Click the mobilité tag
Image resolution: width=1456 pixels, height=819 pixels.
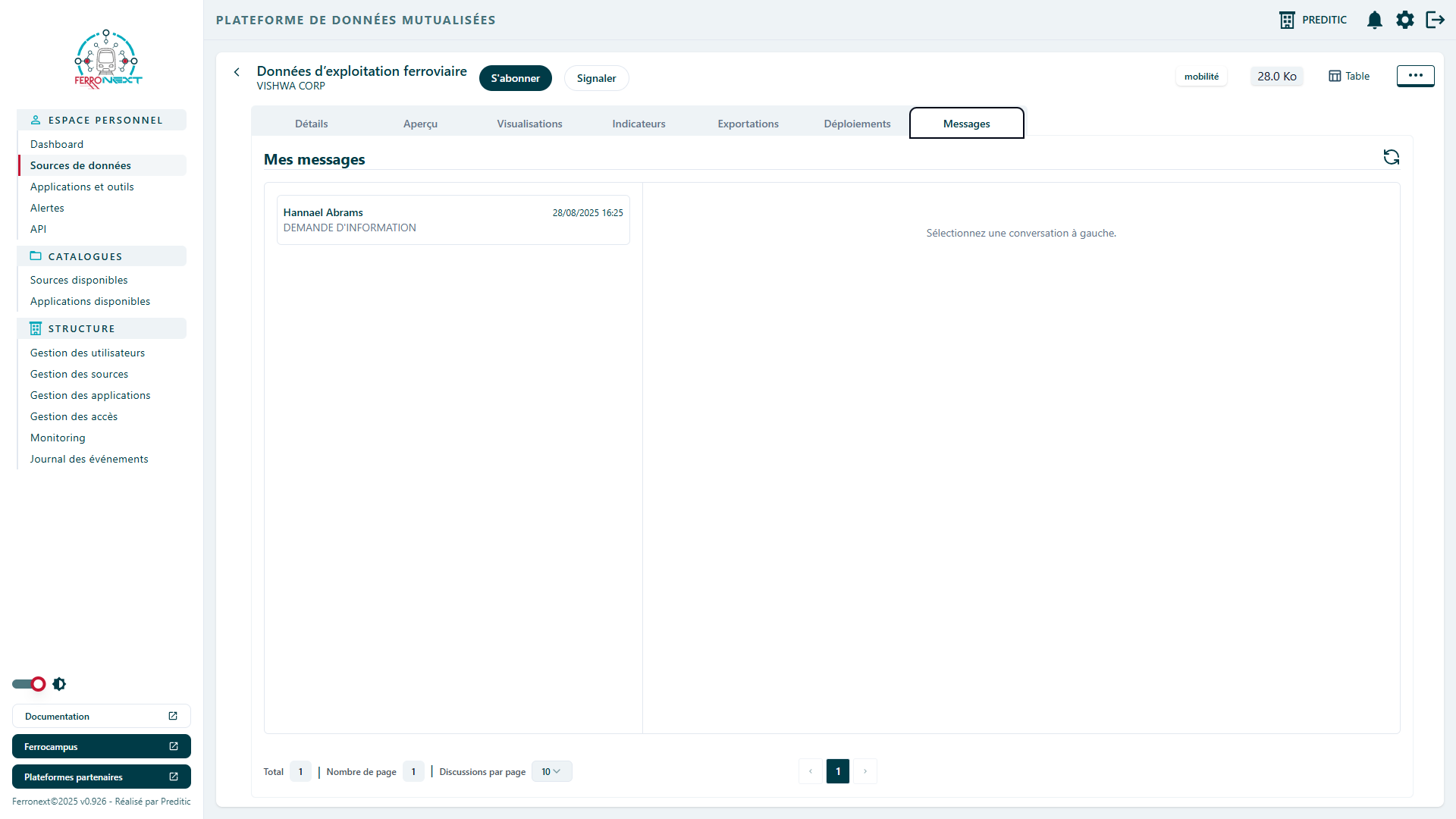coord(1201,77)
